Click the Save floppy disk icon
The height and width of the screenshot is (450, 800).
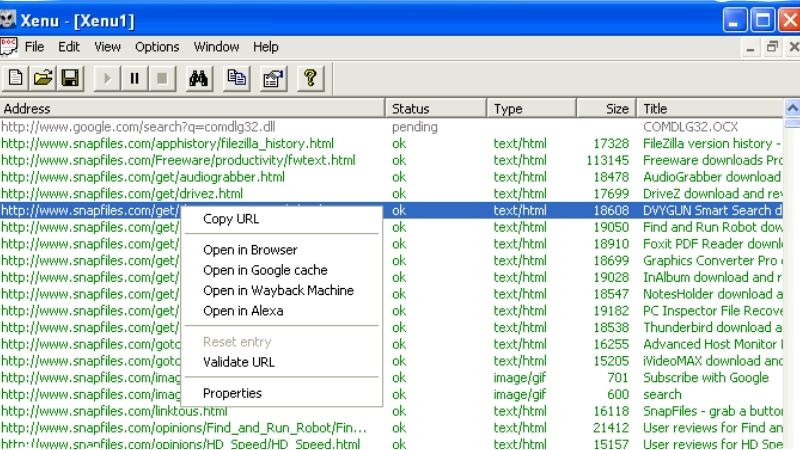(x=70, y=78)
